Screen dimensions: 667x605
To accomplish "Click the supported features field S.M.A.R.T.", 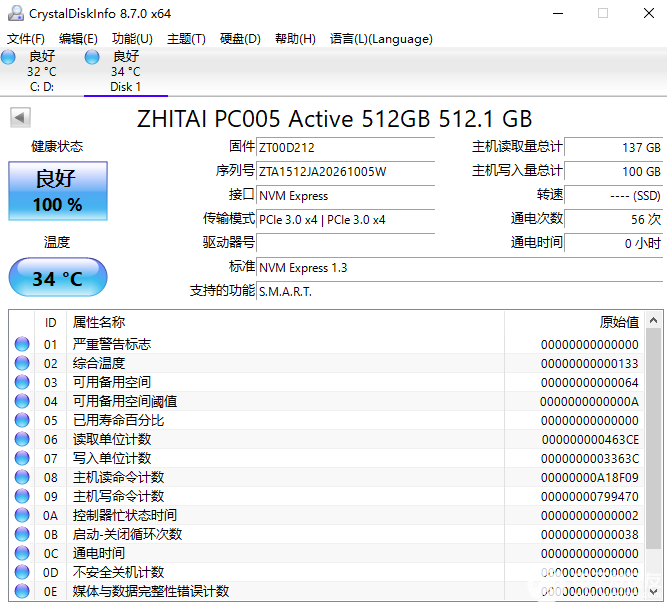I will [x=459, y=291].
